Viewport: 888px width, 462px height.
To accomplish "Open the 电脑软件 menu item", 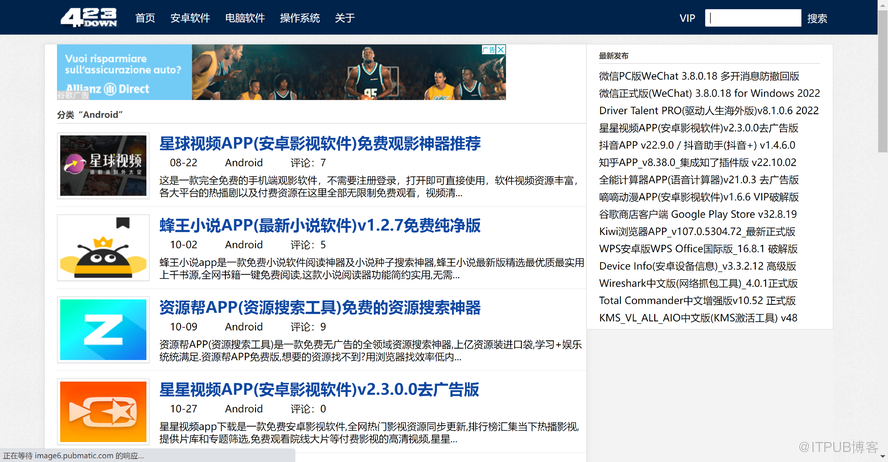I will pos(245,18).
